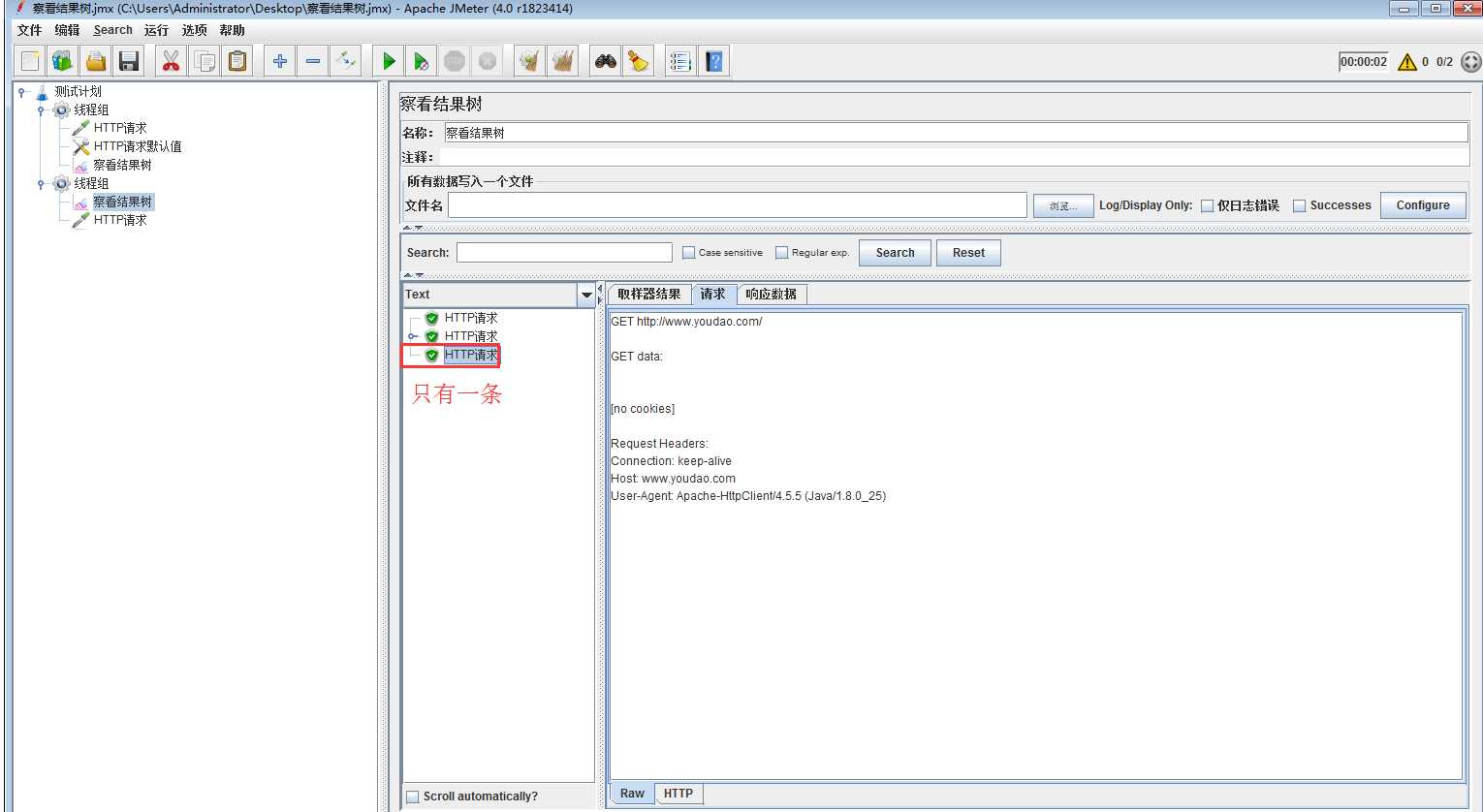Image resolution: width=1483 pixels, height=812 pixels.
Task: Open the 编辑 menu
Action: click(x=68, y=30)
